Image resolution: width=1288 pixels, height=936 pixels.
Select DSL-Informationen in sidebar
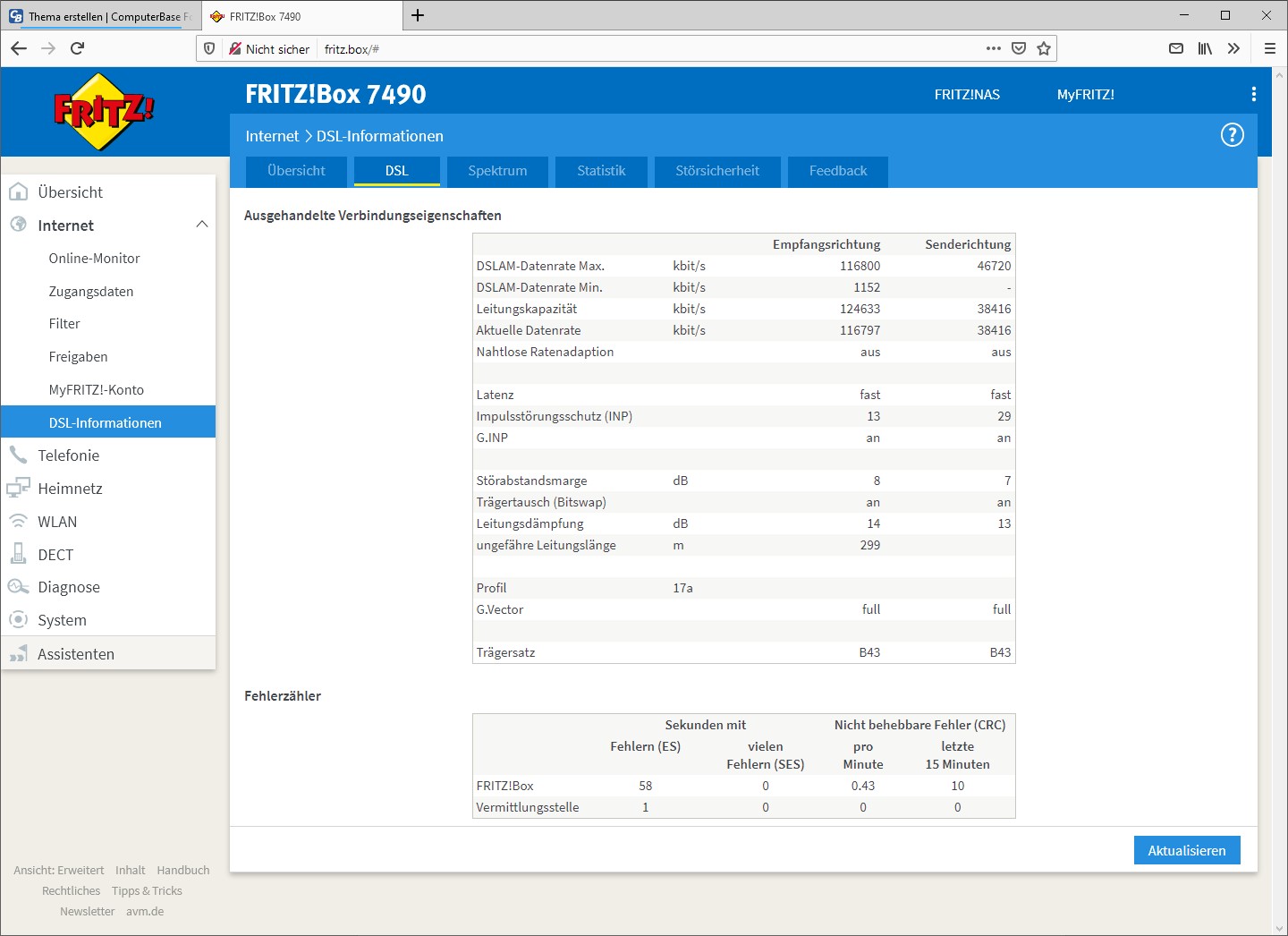coord(108,422)
